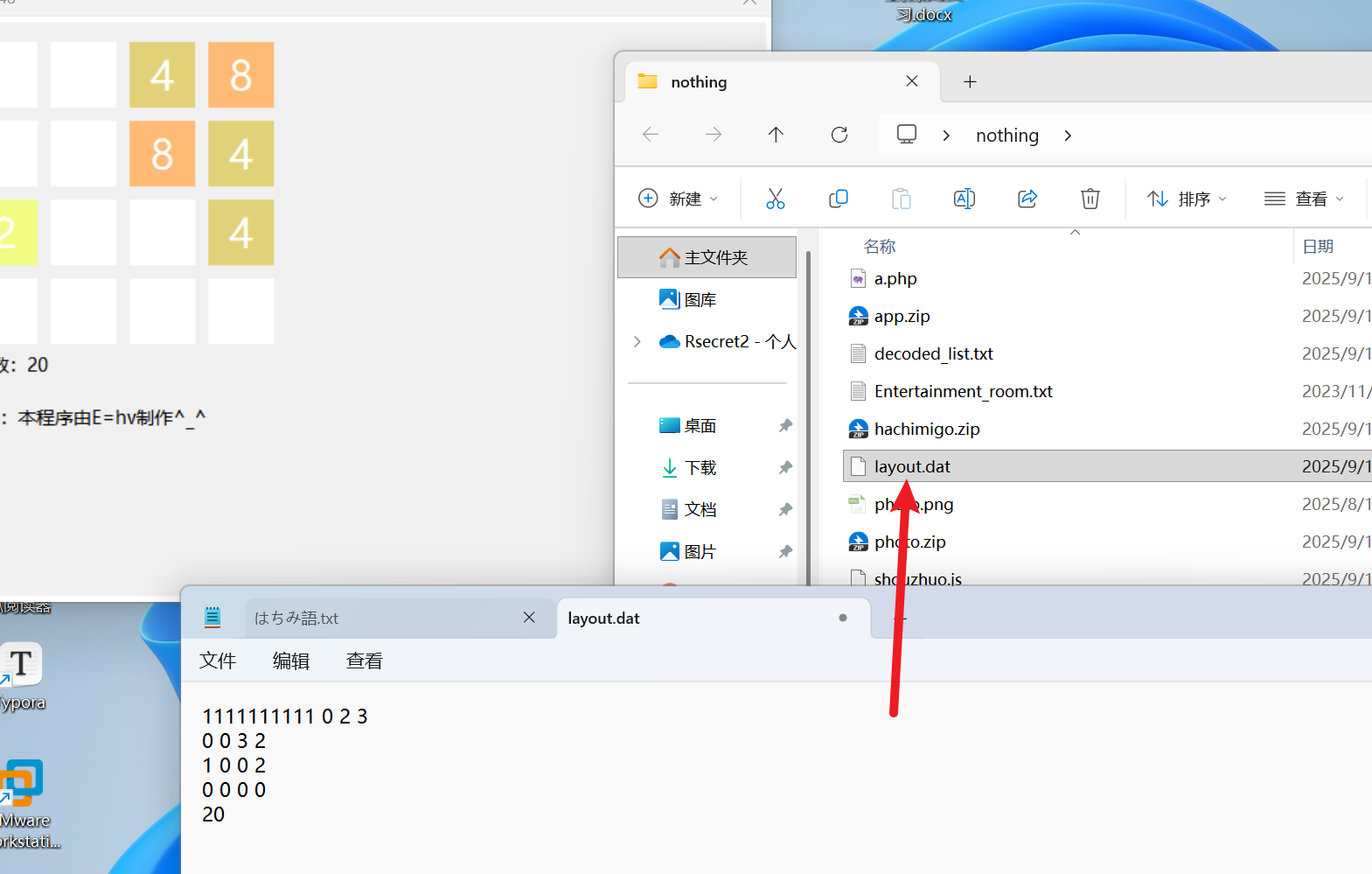Go forward with the right arrow button

(x=714, y=134)
